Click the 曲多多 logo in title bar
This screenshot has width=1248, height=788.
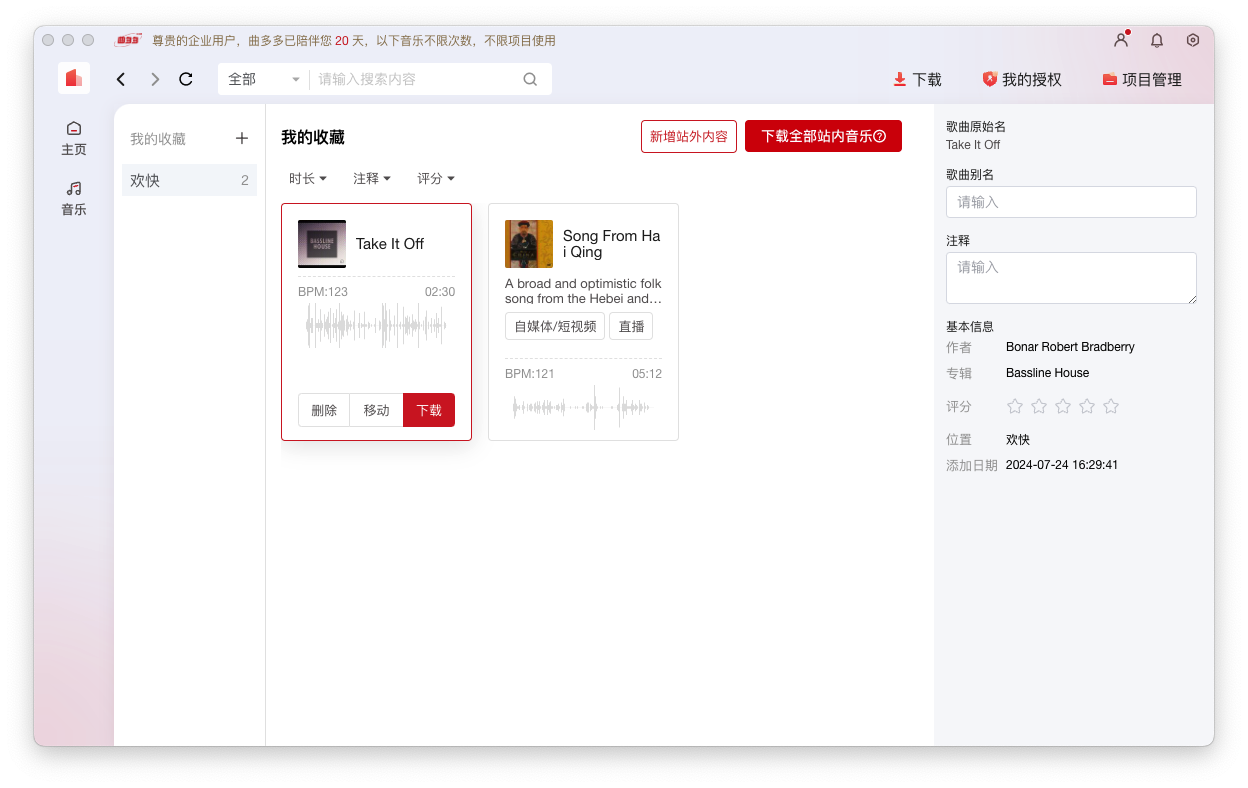[x=128, y=41]
